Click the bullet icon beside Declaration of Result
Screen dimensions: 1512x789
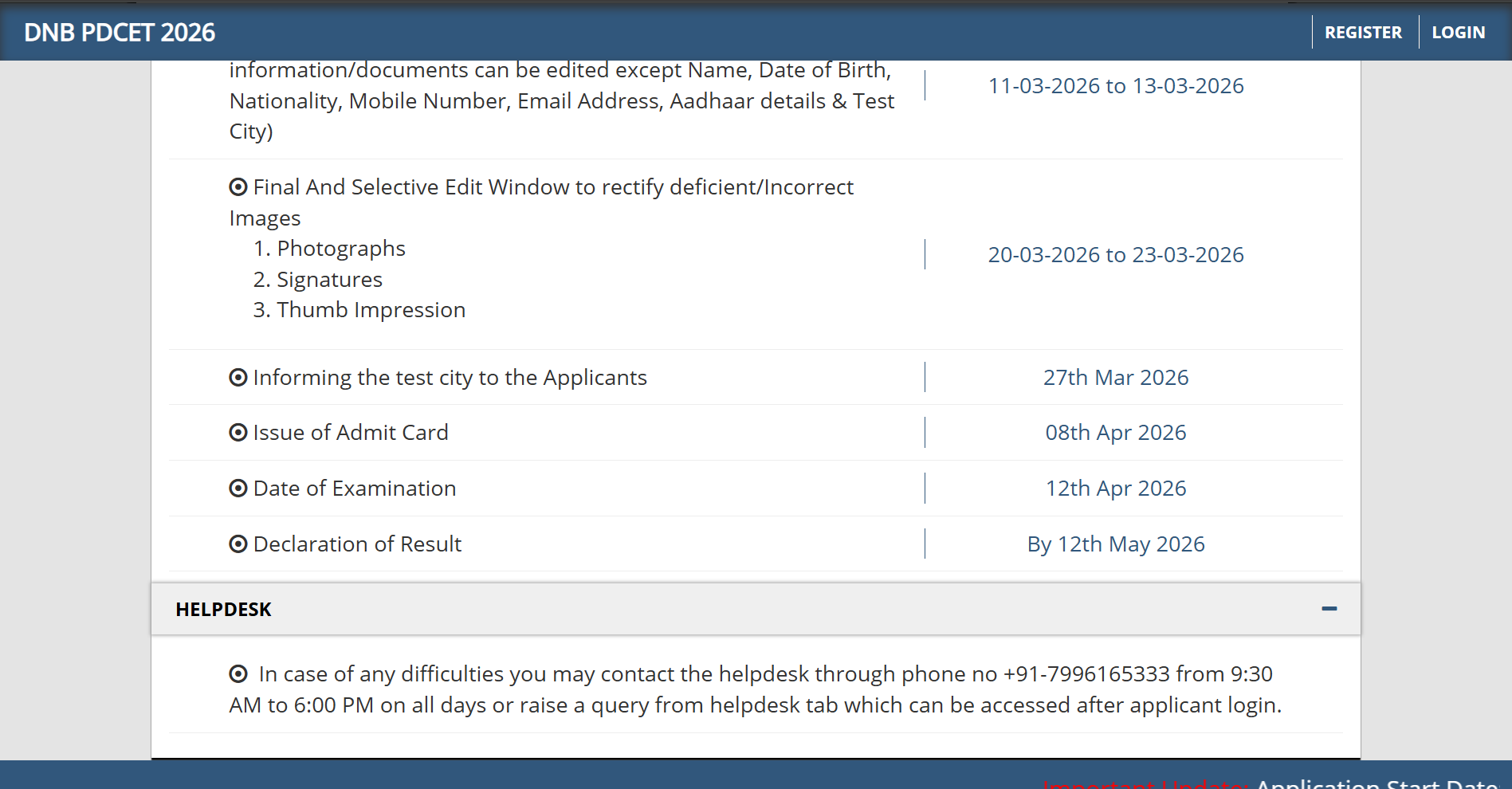pos(238,544)
